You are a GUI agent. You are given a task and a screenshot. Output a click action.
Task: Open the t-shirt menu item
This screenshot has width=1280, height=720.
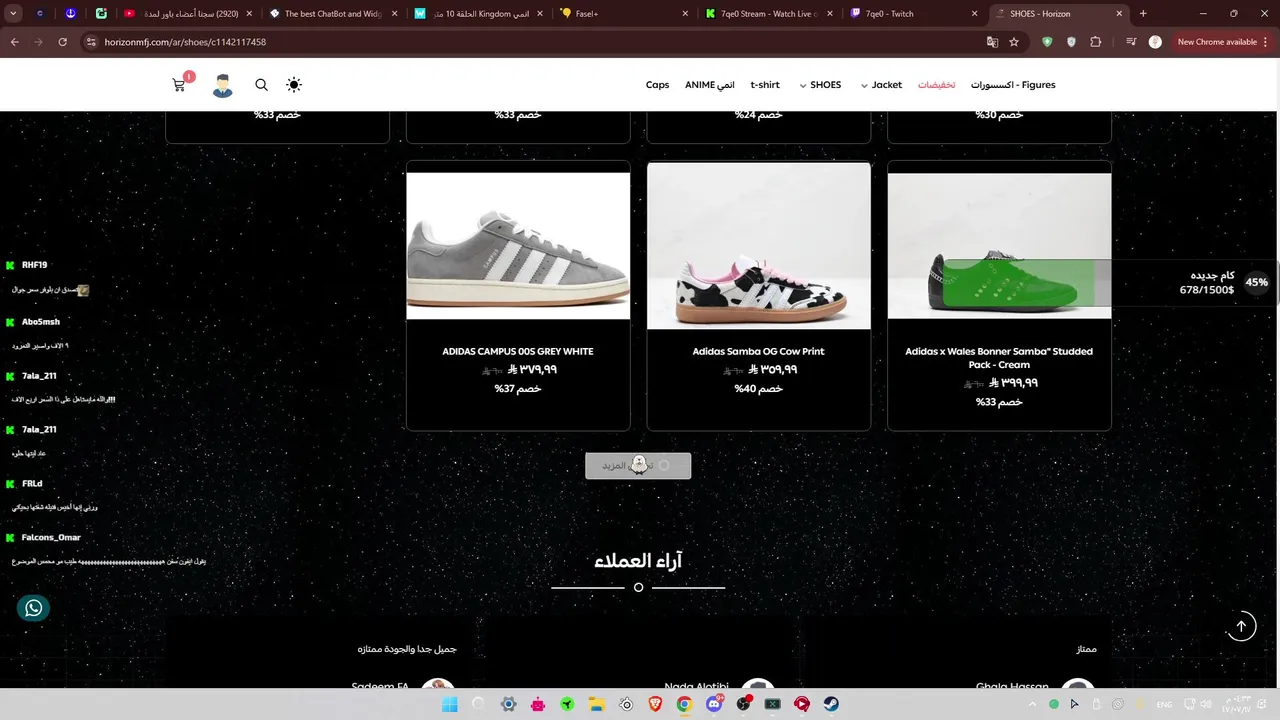765,85
